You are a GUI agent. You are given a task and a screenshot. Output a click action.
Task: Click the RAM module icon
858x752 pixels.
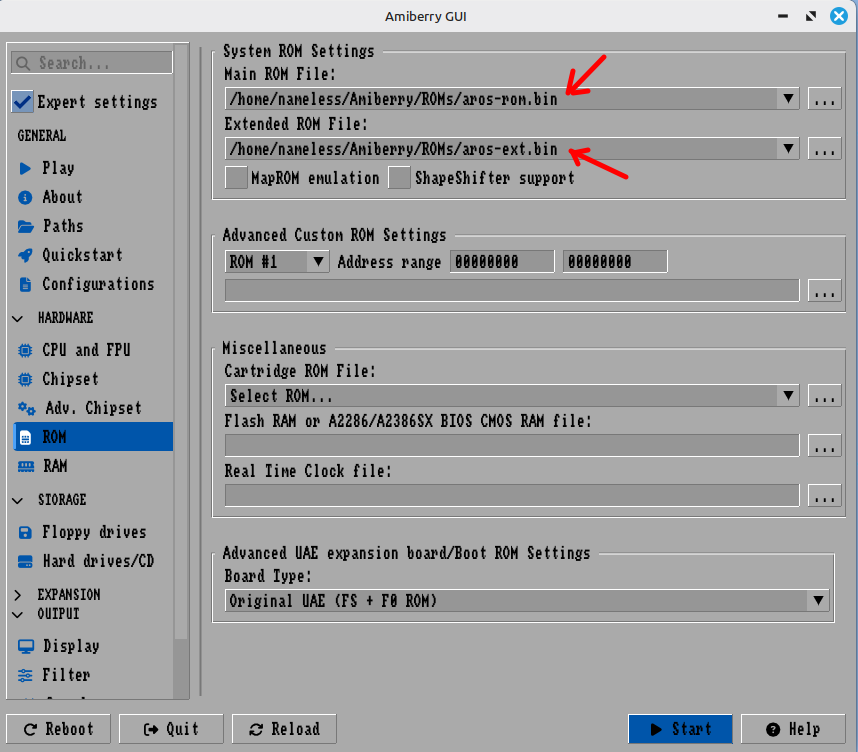[x=26, y=466]
